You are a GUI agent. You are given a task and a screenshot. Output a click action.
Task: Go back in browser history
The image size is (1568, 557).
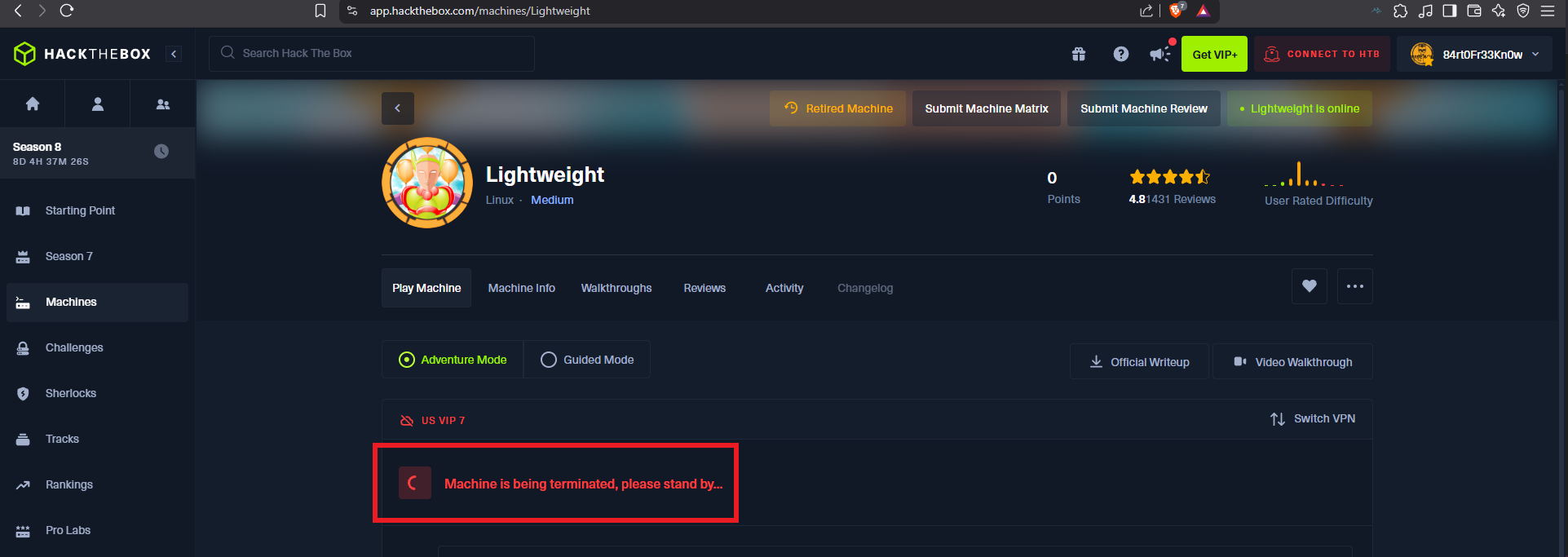click(x=18, y=11)
